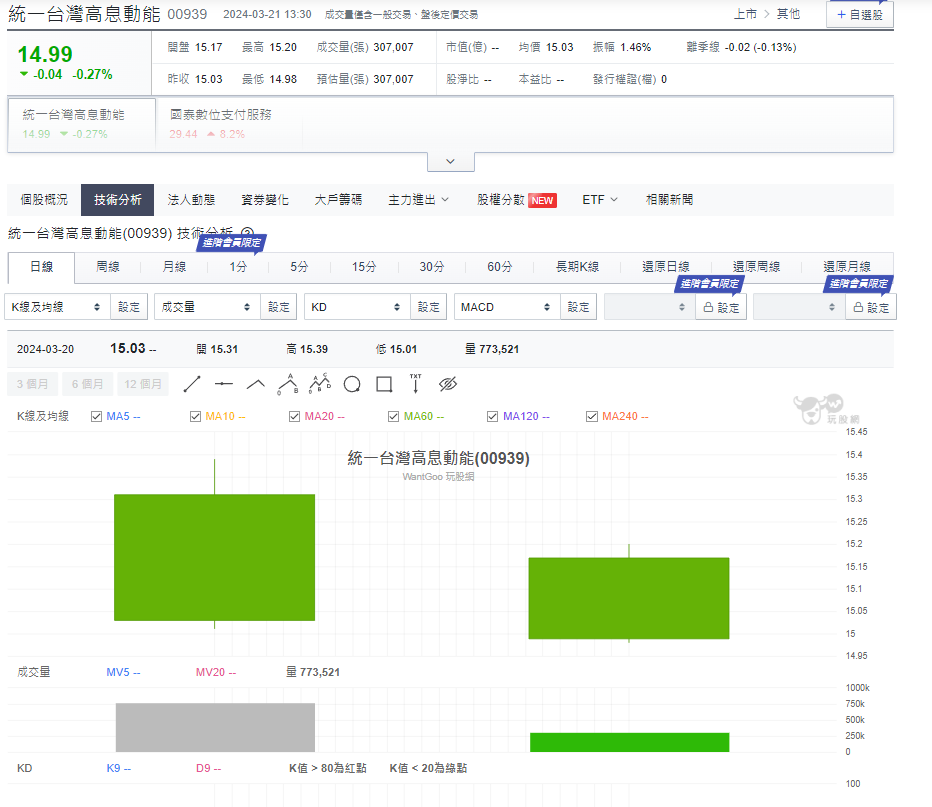Click 設定 next to K線及均線
This screenshot has width=932, height=807.
point(129,307)
